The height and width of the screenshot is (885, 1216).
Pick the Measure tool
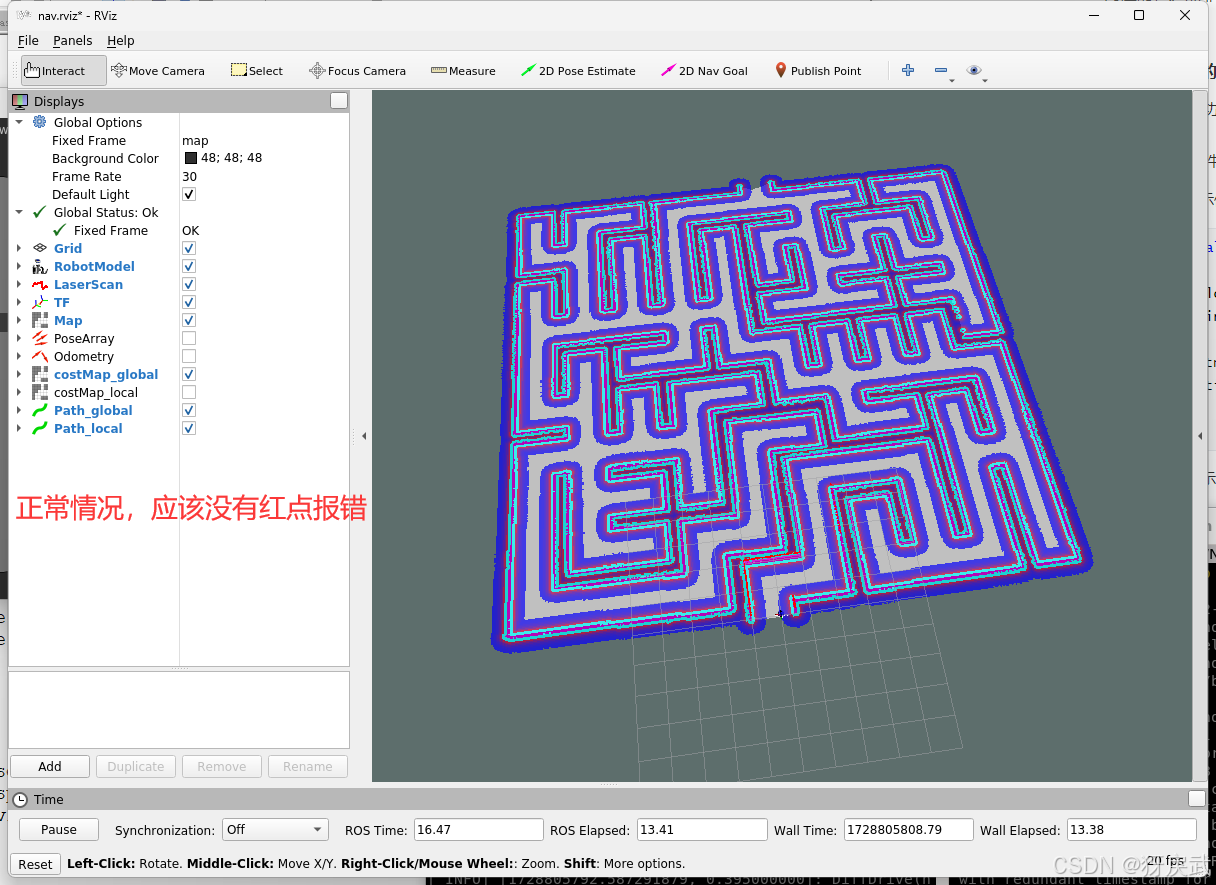click(x=463, y=70)
